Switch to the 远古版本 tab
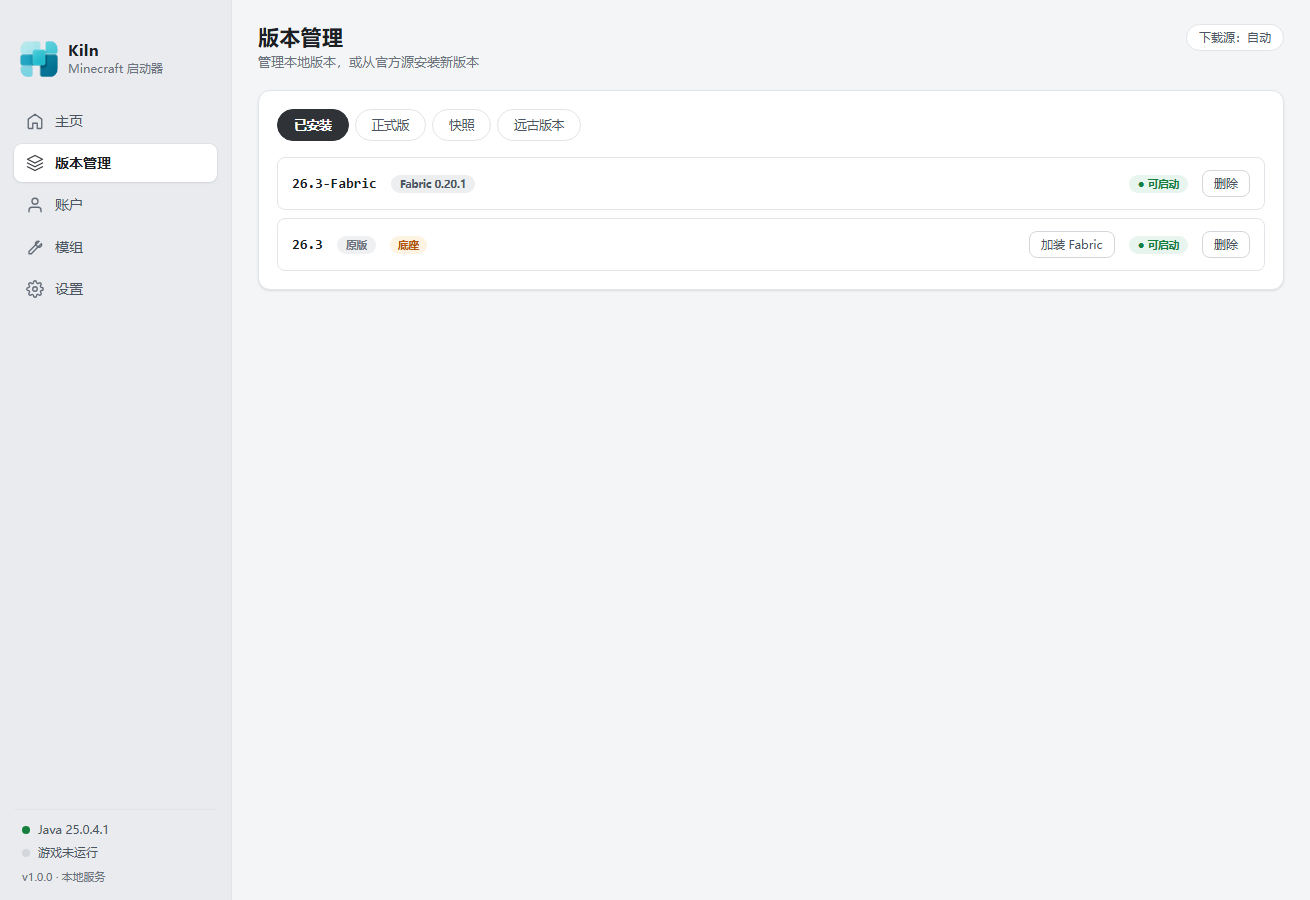1310x900 pixels. click(539, 125)
